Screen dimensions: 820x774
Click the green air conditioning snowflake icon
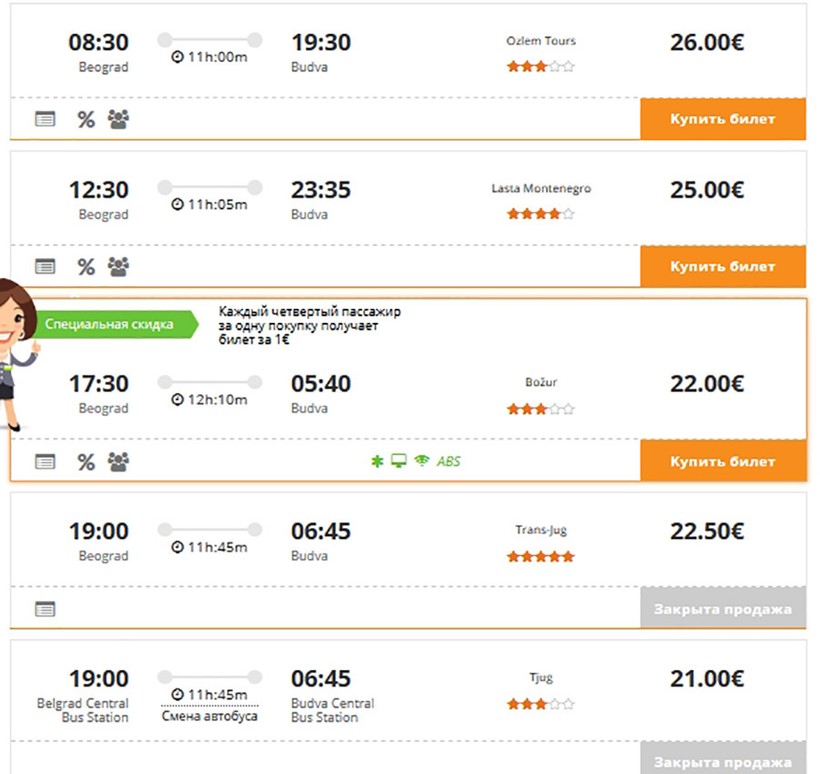pyautogui.click(x=376, y=461)
